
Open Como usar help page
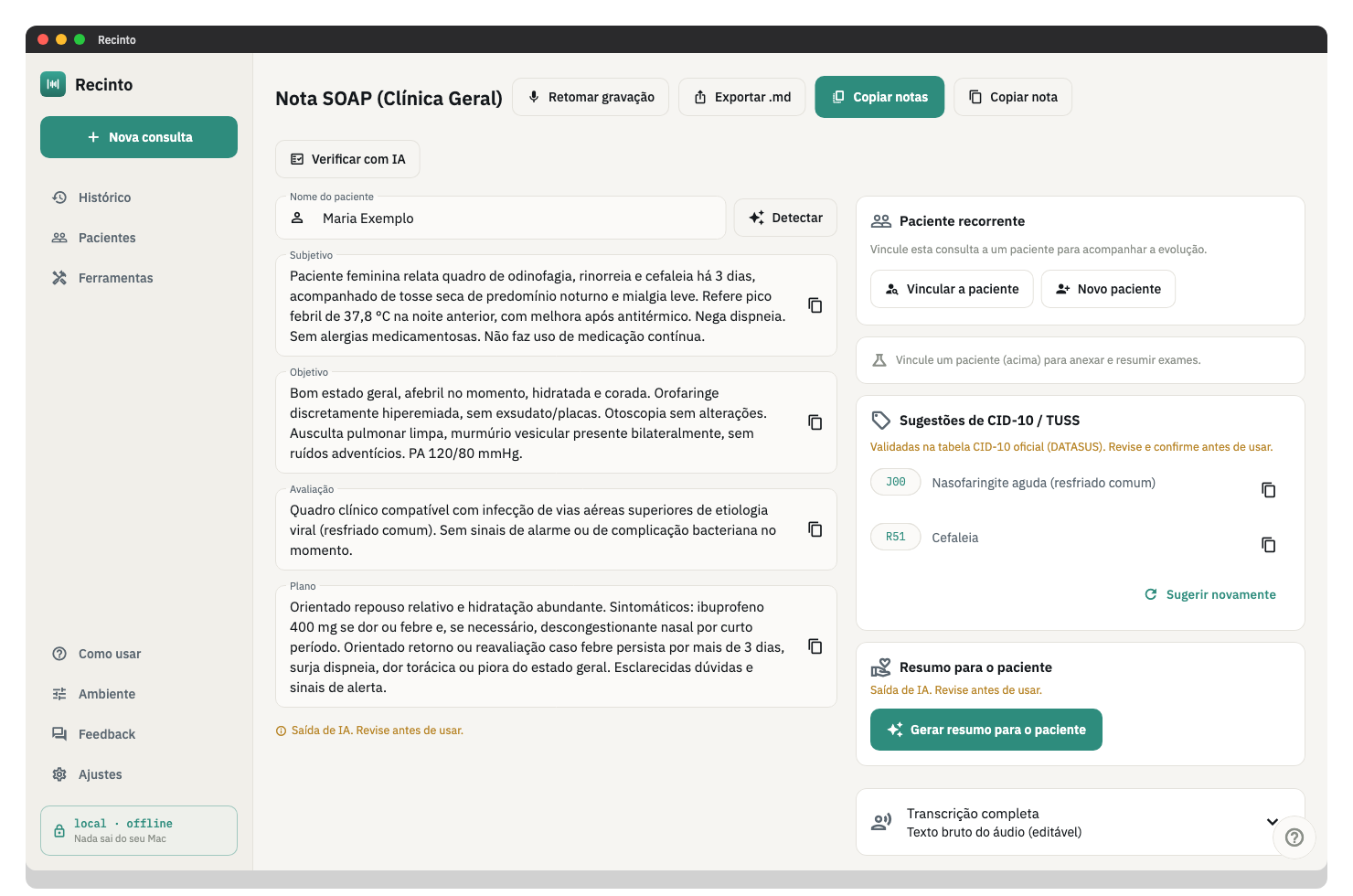point(139,654)
